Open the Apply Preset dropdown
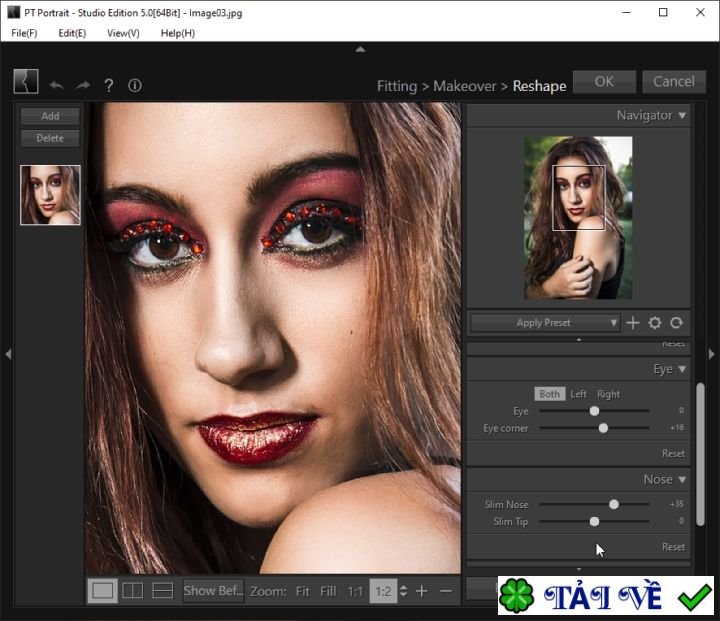 coord(546,323)
